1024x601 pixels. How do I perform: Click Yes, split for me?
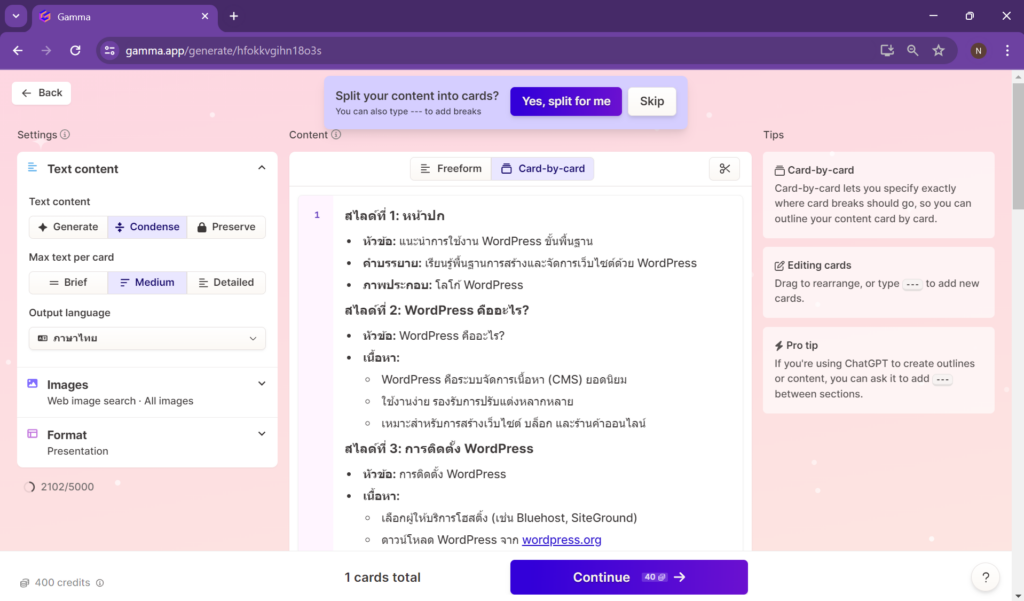coord(566,101)
